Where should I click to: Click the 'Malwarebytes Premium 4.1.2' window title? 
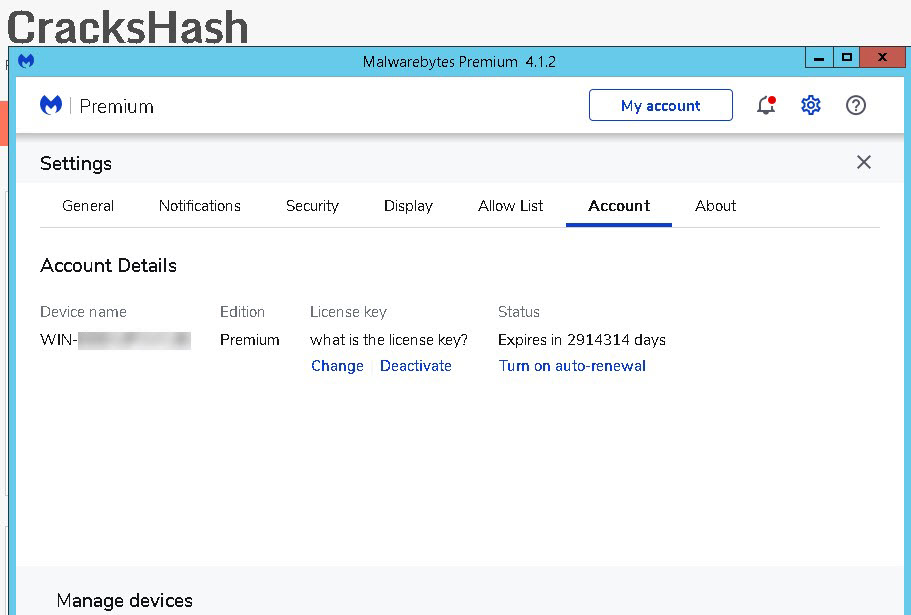click(x=459, y=62)
